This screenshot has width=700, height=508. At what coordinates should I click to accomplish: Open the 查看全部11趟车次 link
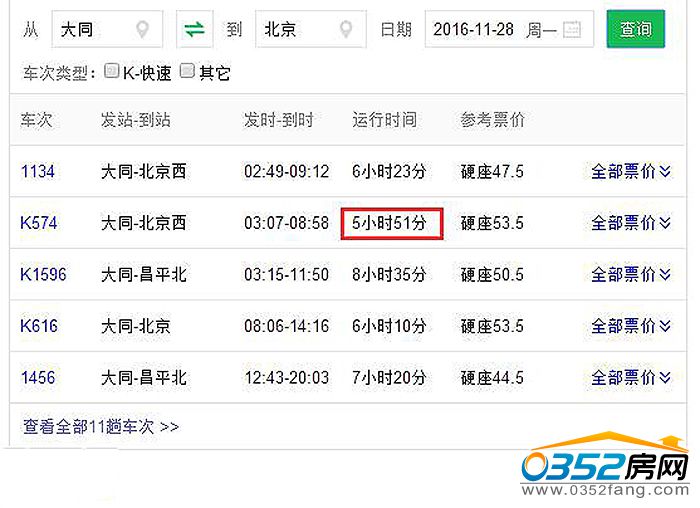click(x=101, y=426)
